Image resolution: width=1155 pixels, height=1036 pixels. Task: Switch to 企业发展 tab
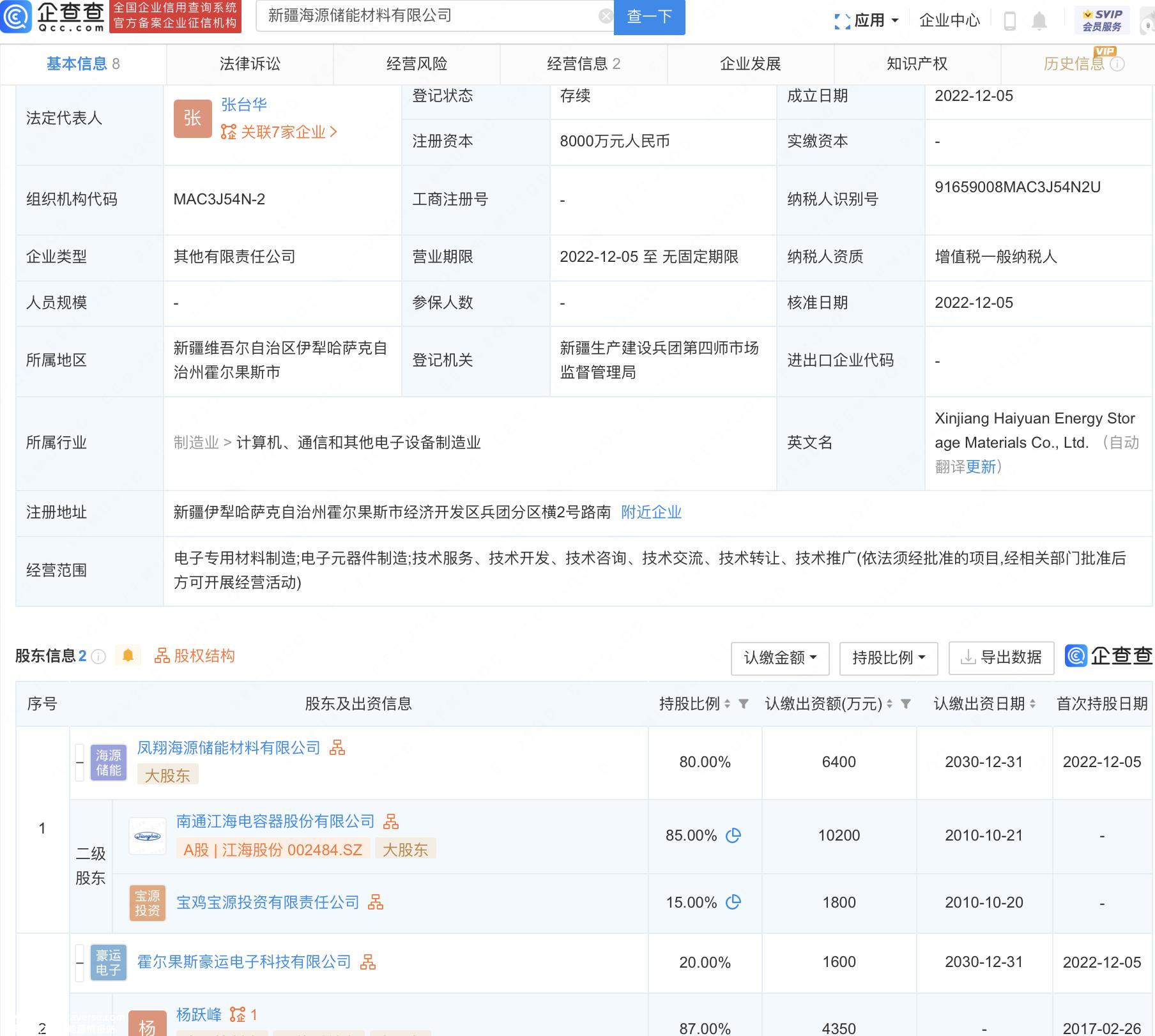coord(751,64)
